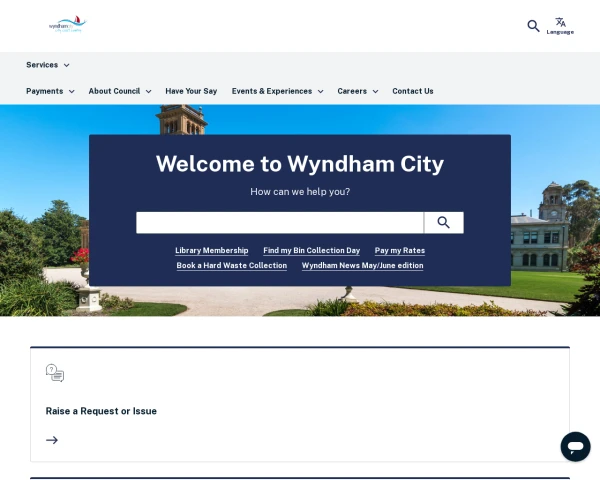
Task: Open Raise a Request or Issue card title
Action: 101,411
